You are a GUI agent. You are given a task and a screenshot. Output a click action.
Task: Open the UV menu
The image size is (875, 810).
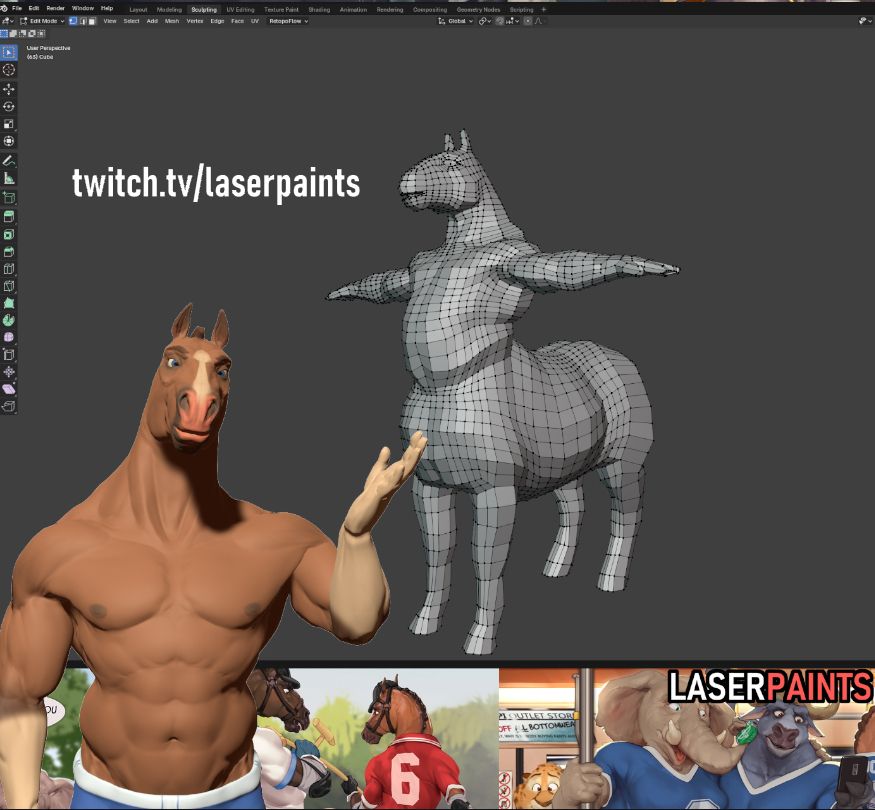click(255, 21)
